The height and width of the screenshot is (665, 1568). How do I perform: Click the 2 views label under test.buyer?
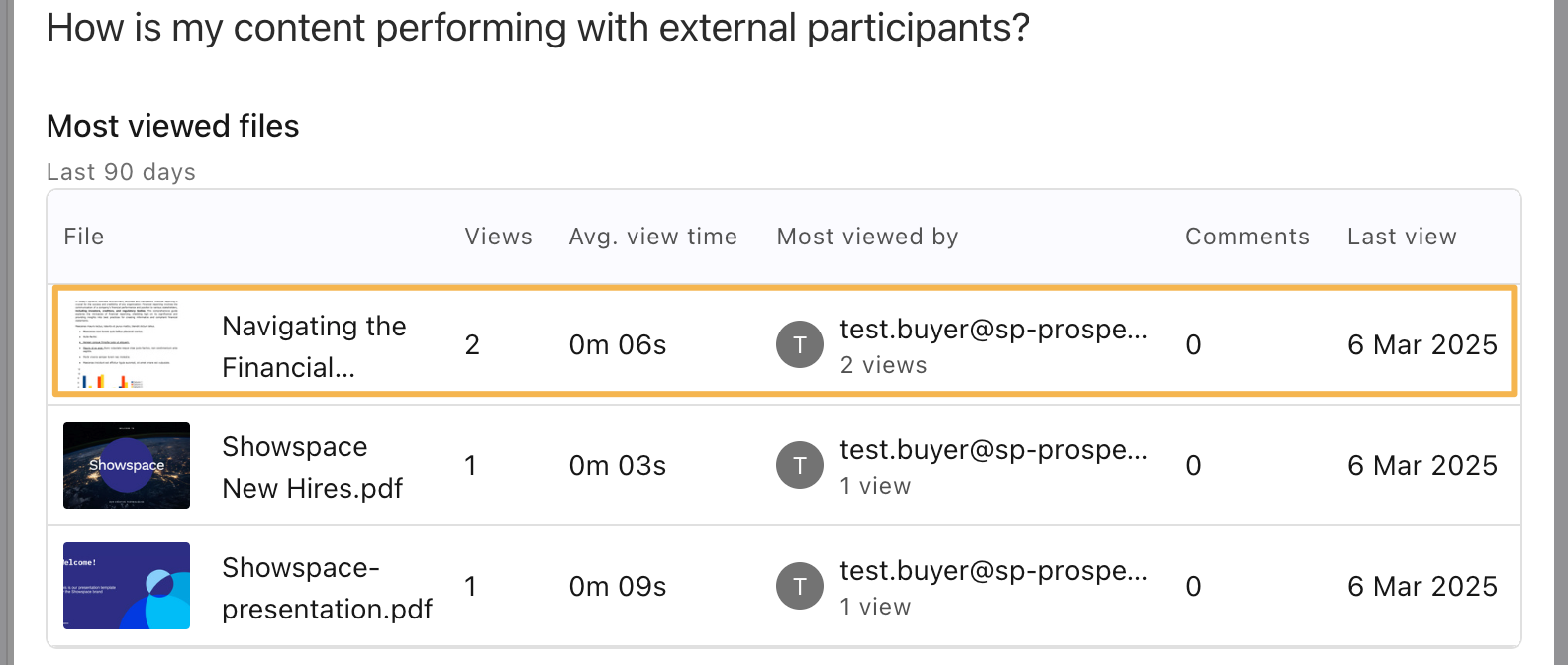[883, 365]
